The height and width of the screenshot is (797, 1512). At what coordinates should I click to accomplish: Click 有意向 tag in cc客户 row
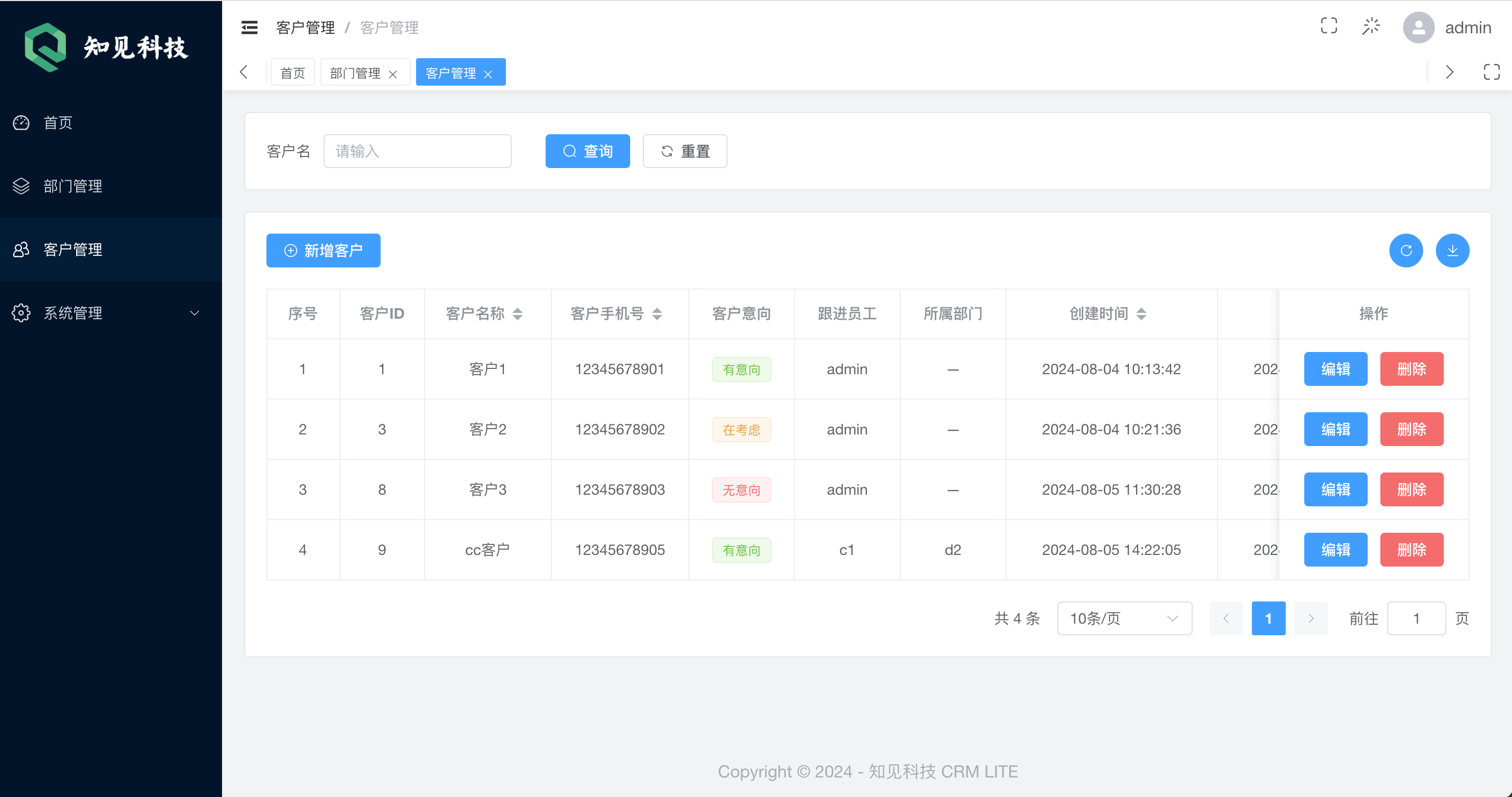click(741, 551)
